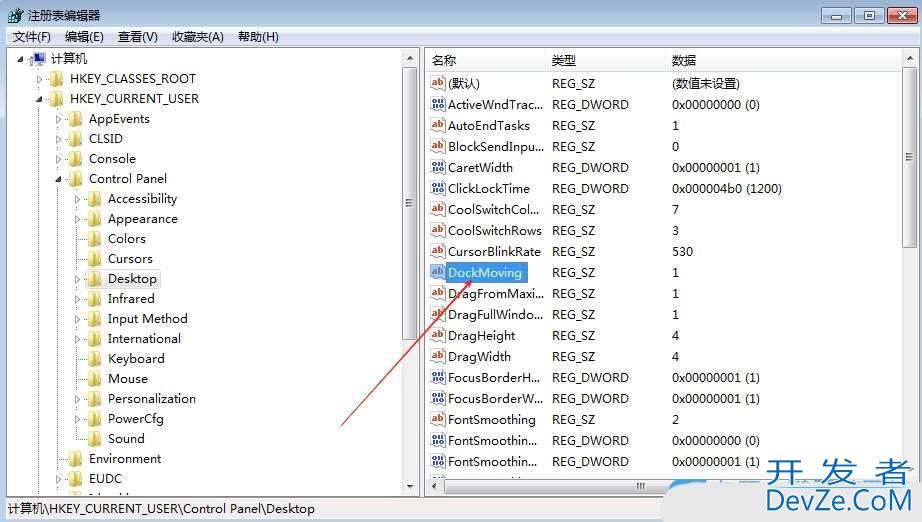This screenshot has width=922, height=522.
Task: Select the EUDC tree key
Action: click(x=105, y=478)
